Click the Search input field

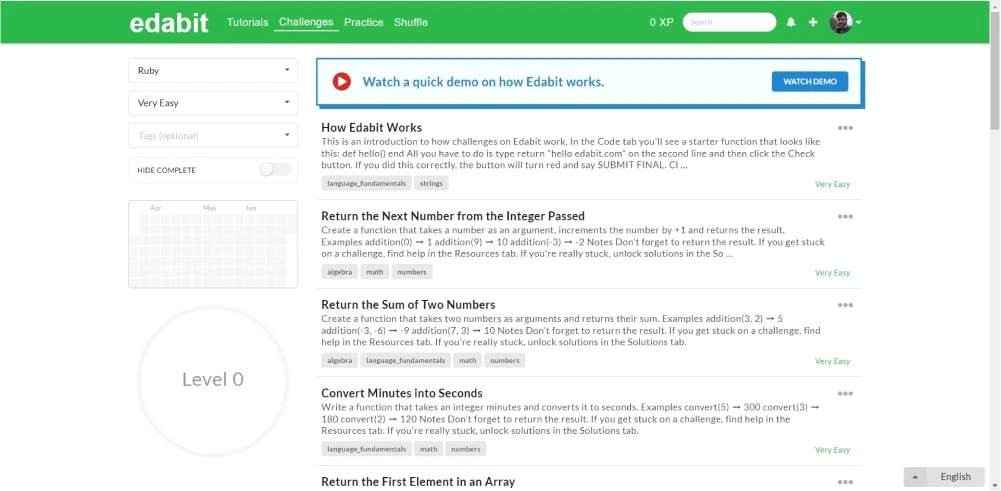pyautogui.click(x=729, y=22)
